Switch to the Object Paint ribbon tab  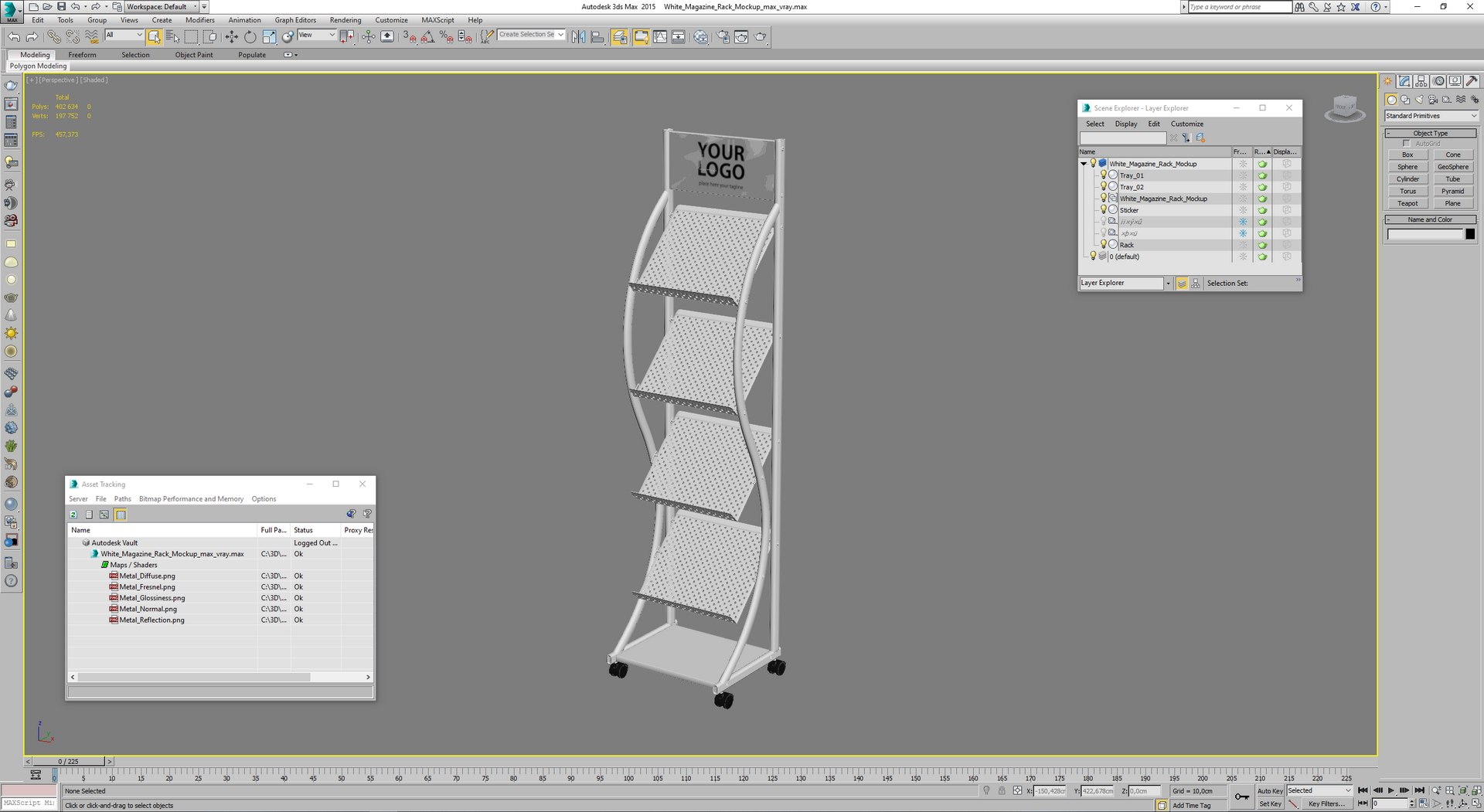pyautogui.click(x=194, y=55)
